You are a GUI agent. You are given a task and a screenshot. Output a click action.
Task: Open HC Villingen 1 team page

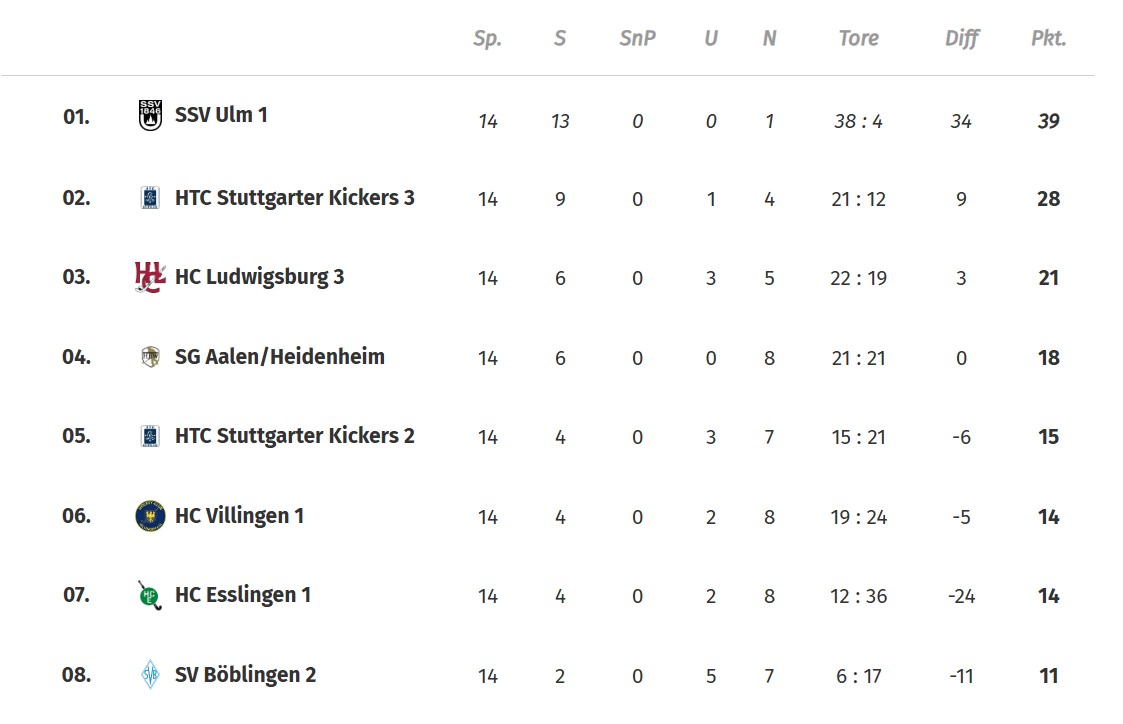[x=239, y=516]
